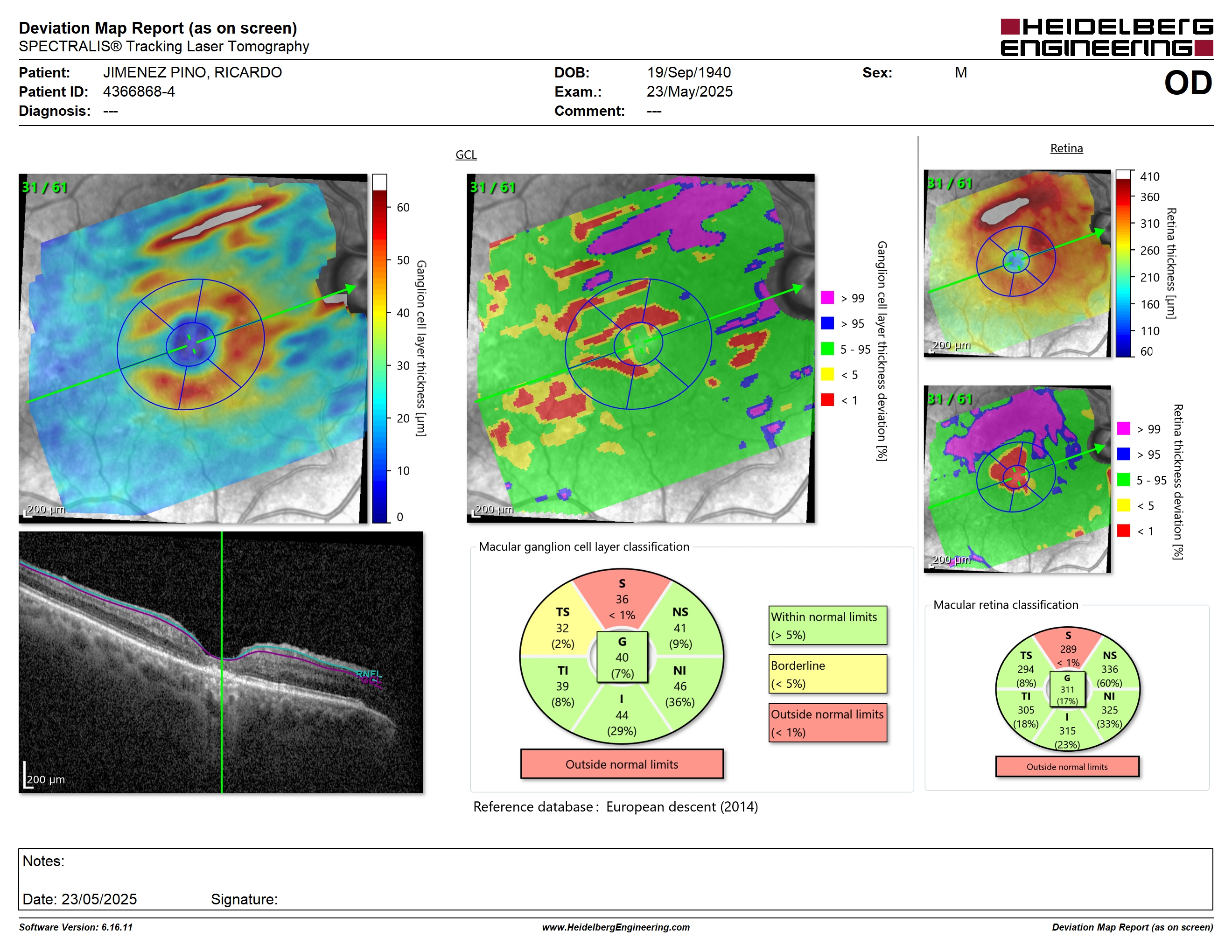
Task: Click the Heidelberg Engineering logo
Action: [x=1107, y=37]
